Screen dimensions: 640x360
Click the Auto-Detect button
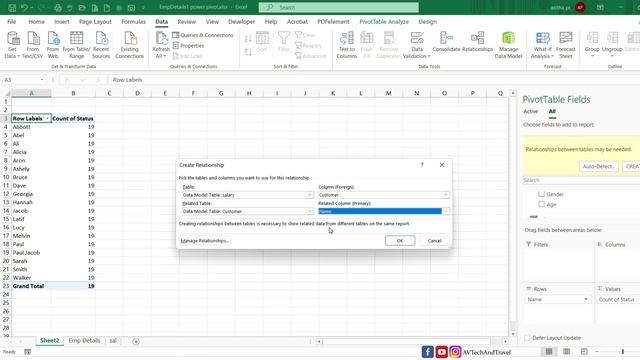click(x=598, y=167)
